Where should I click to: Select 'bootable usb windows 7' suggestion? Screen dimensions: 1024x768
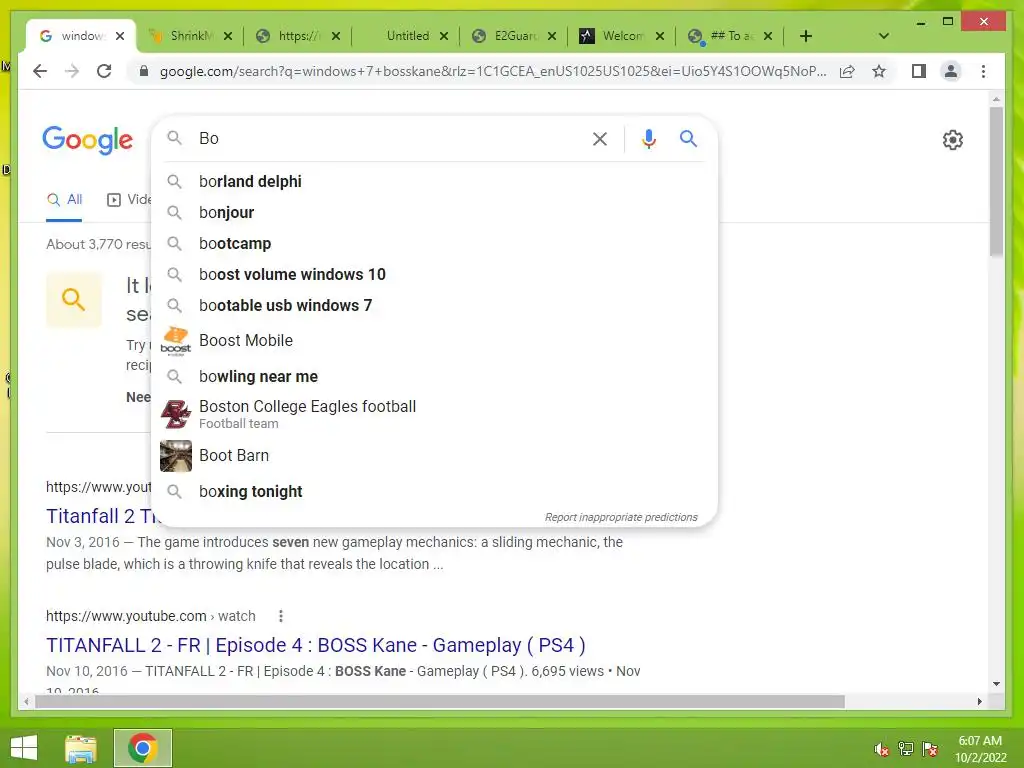click(x=434, y=305)
